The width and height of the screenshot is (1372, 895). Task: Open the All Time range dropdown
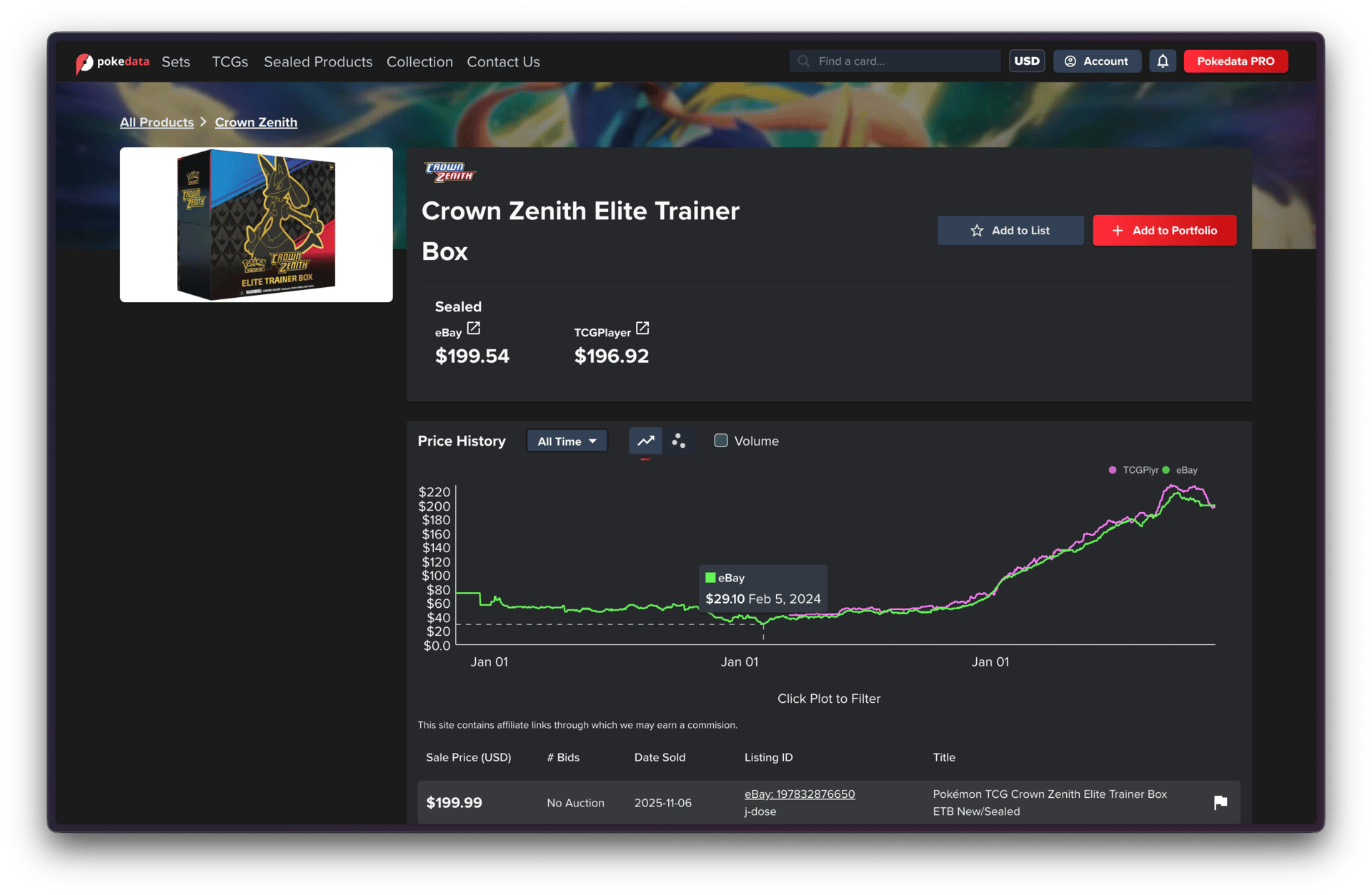pos(567,441)
